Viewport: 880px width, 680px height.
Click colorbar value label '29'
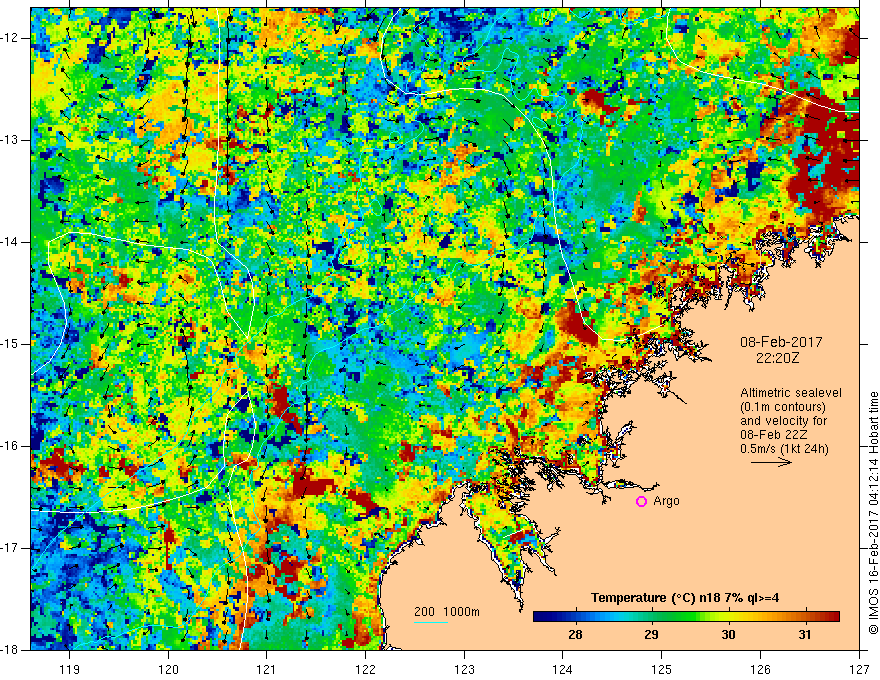coord(651,635)
